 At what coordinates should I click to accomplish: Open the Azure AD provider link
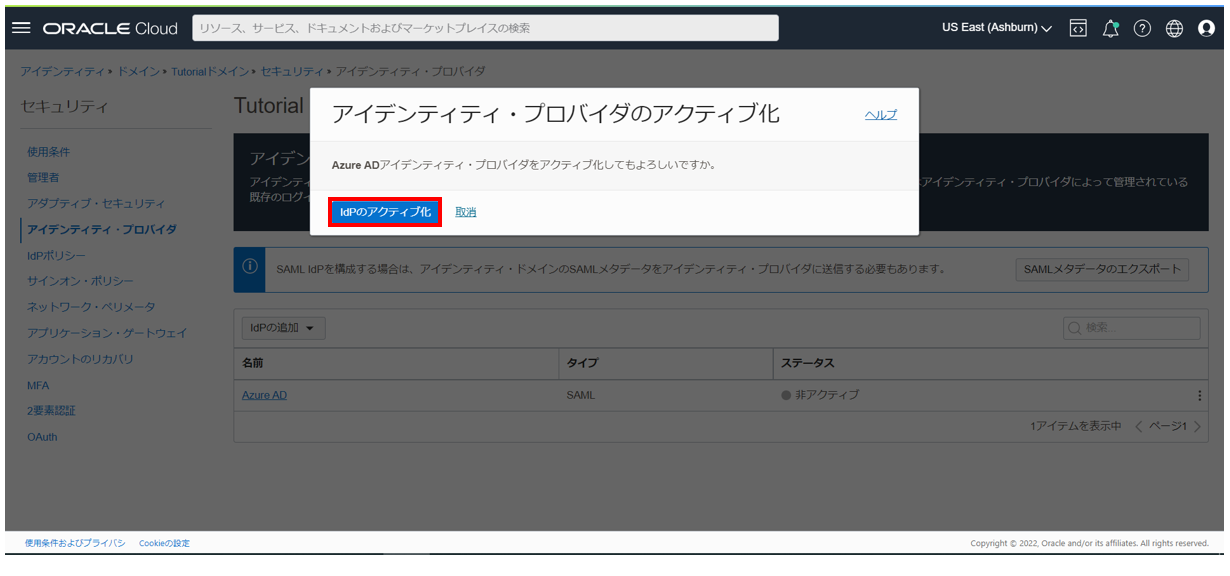(x=264, y=395)
